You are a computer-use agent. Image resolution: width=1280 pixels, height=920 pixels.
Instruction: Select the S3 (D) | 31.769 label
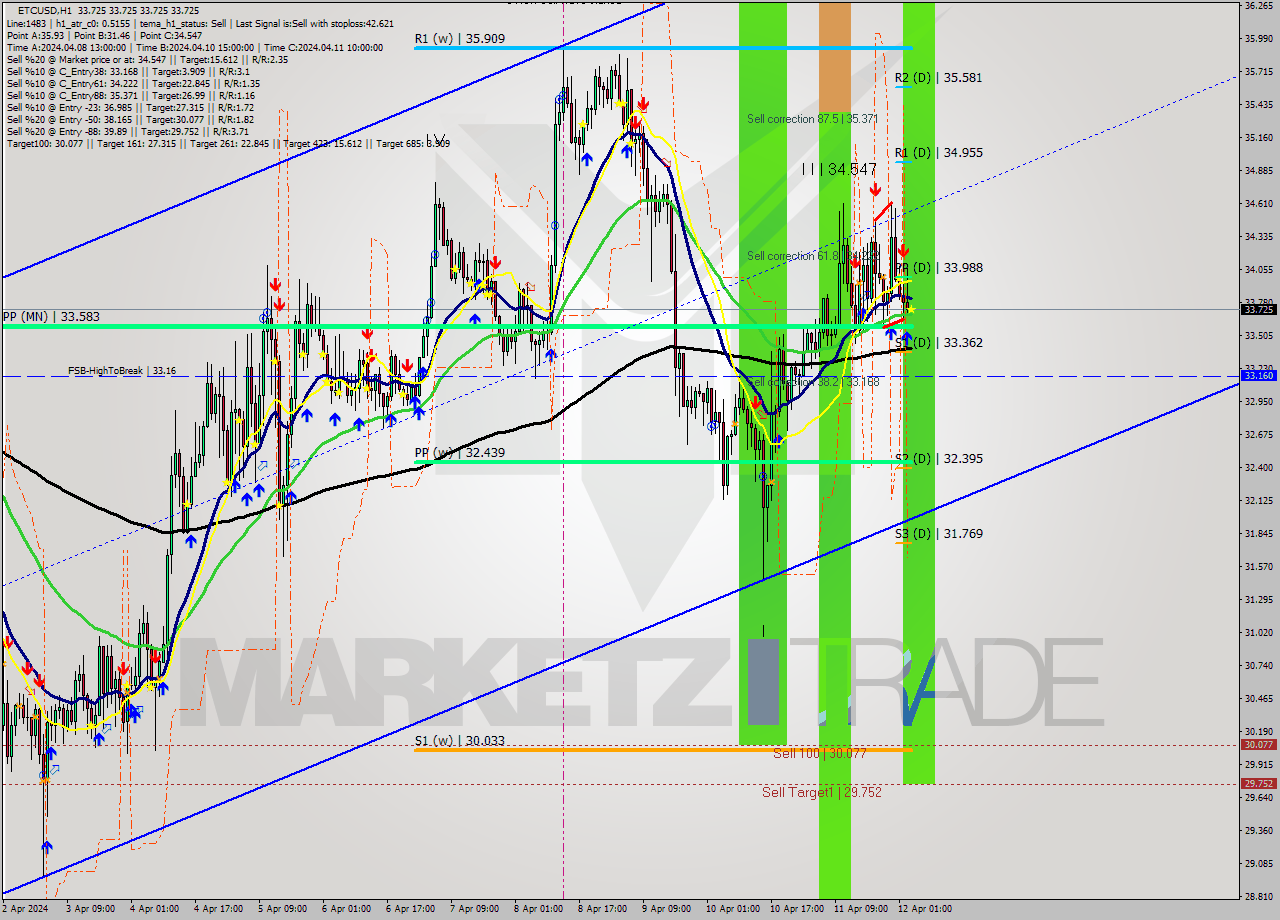(938, 533)
